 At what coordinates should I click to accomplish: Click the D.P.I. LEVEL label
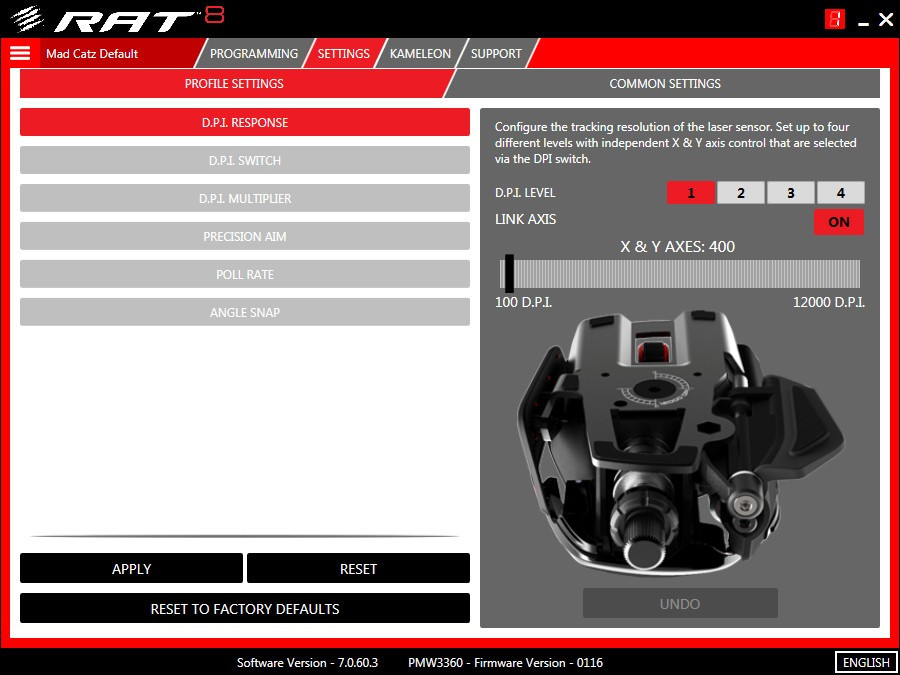point(525,193)
